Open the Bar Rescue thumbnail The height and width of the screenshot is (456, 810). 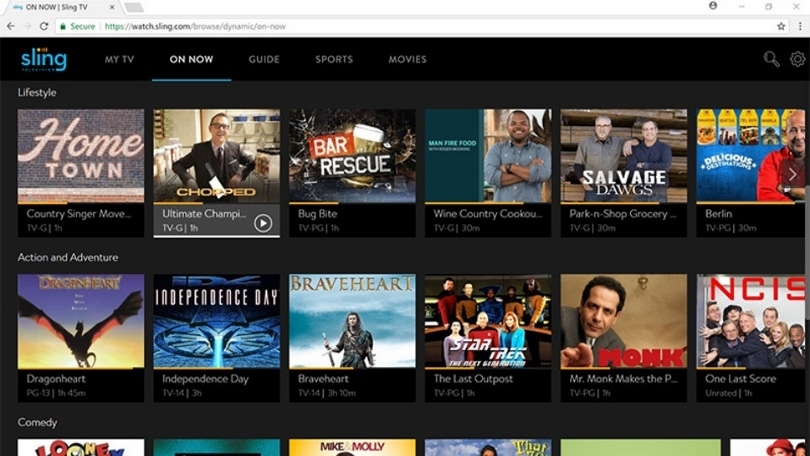pos(352,155)
